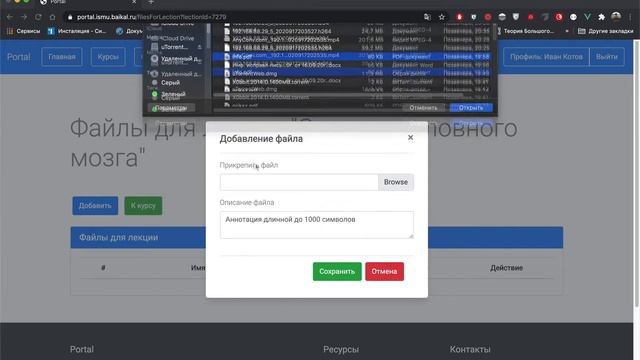Eject the uTorrent volume
Screen dimensions: 640x360
click(x=199, y=47)
